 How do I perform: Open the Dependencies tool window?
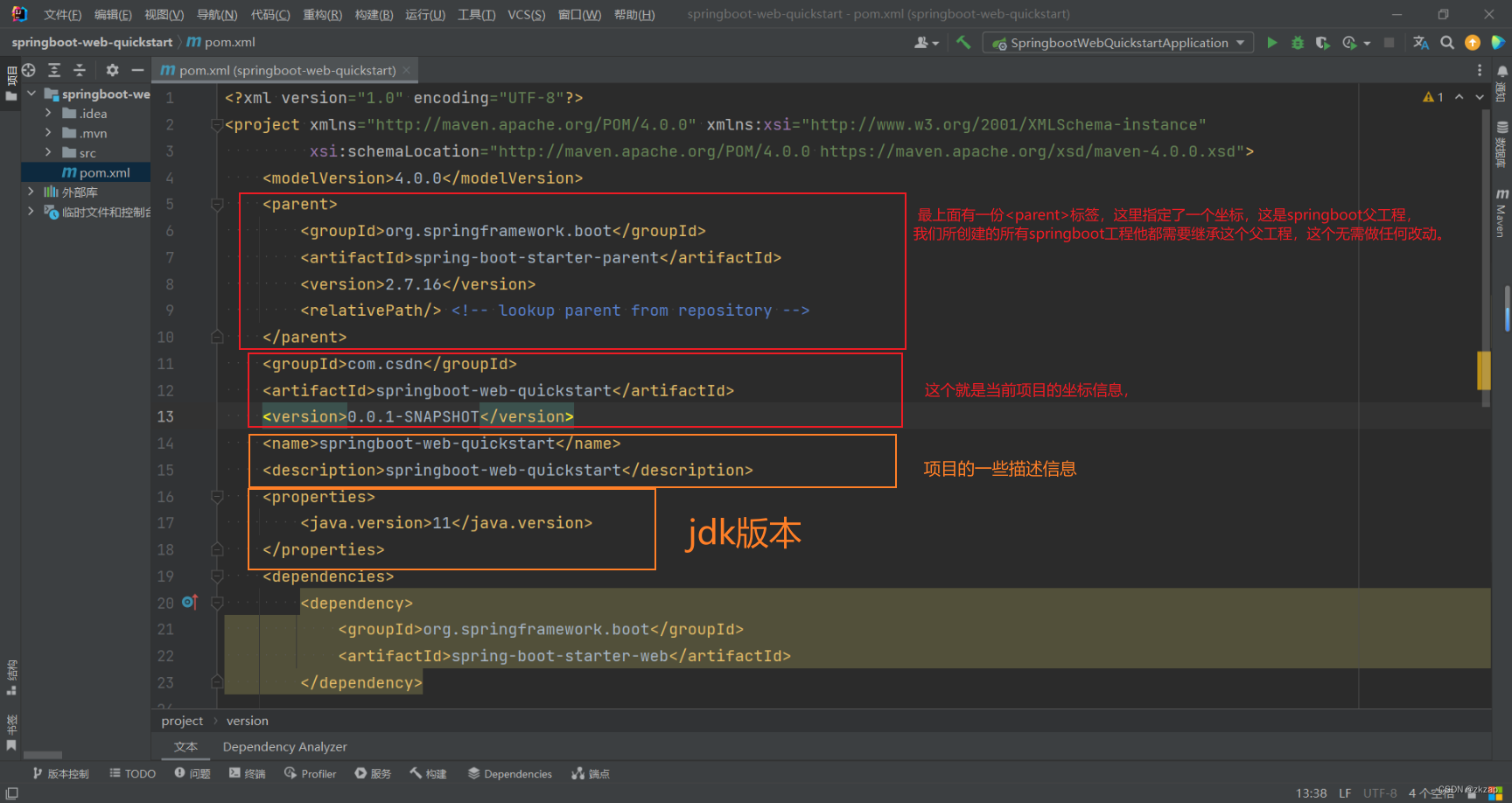click(510, 773)
